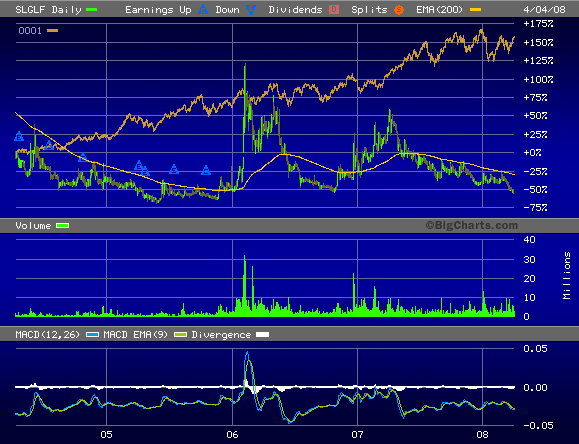Click the SLGLF Daily label
The height and width of the screenshot is (444, 579).
[48, 10]
